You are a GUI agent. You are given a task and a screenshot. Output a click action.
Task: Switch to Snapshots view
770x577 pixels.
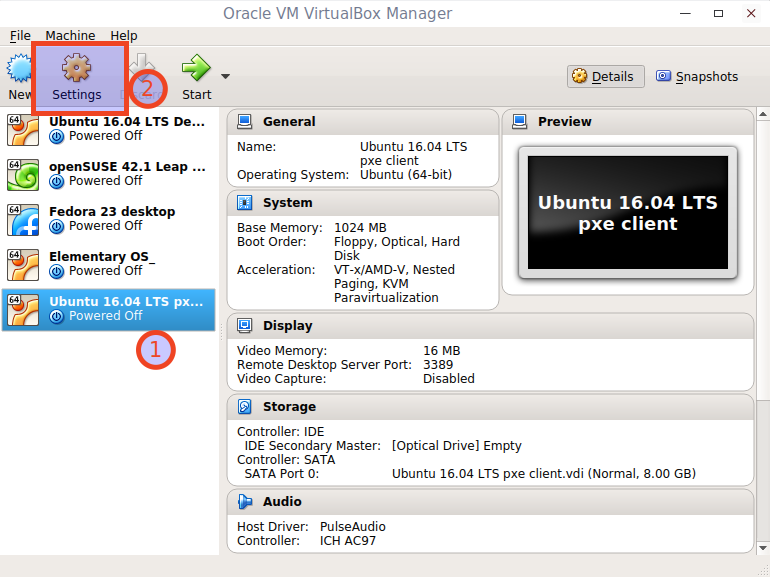pos(697,77)
